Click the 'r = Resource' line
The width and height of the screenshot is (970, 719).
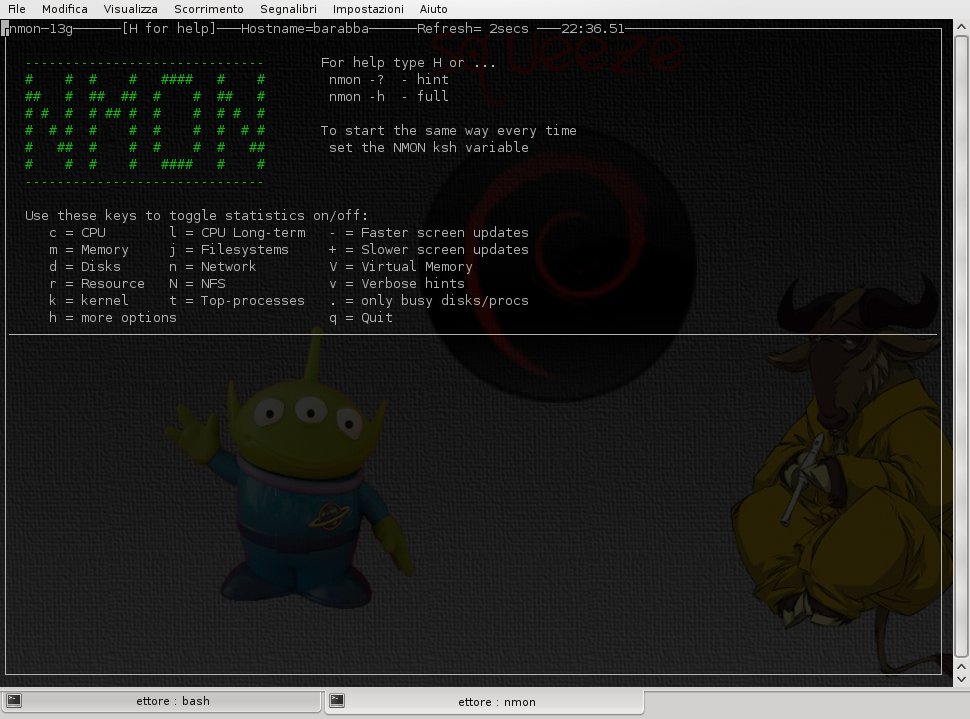(97, 283)
